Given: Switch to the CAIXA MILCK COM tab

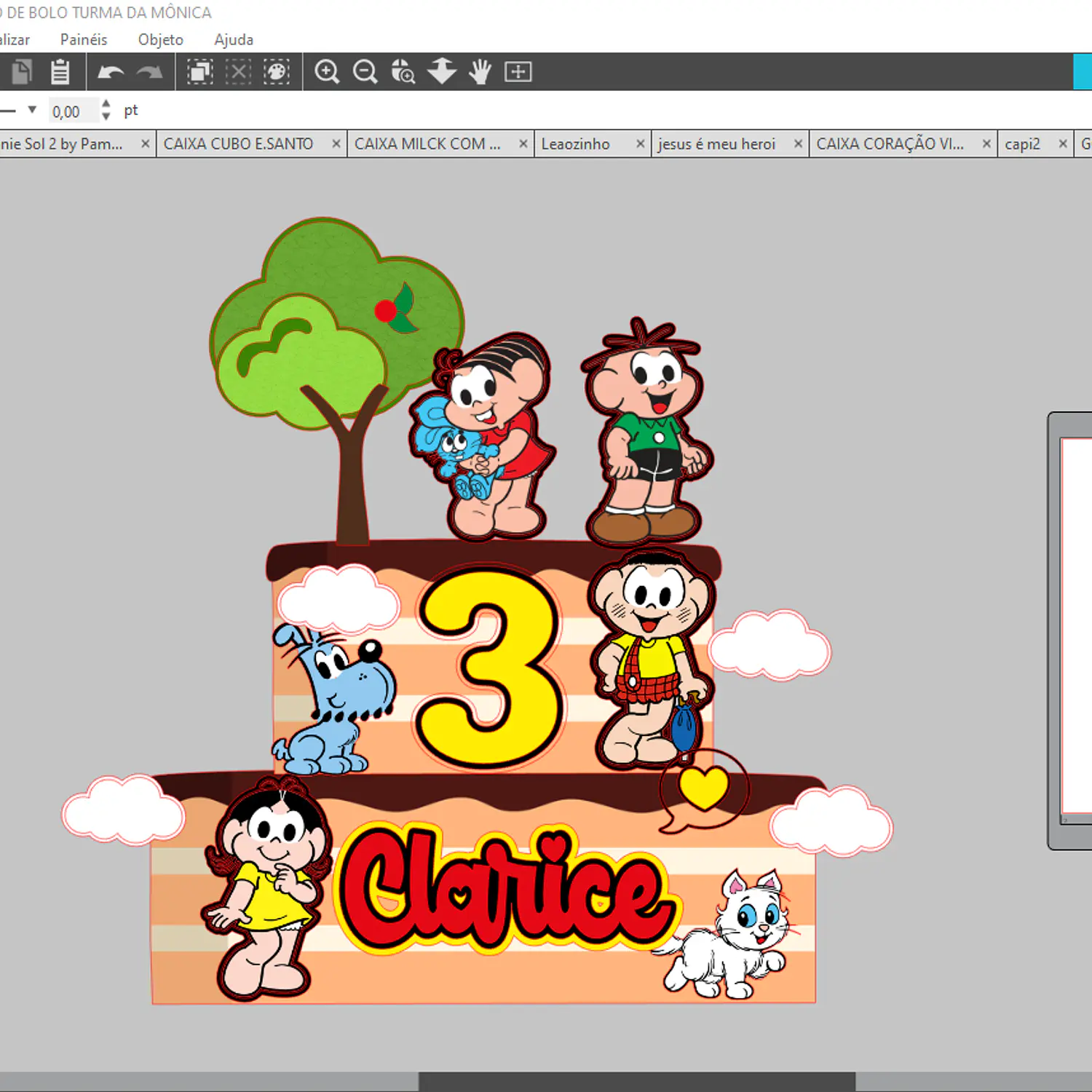Looking at the screenshot, I should (440, 144).
